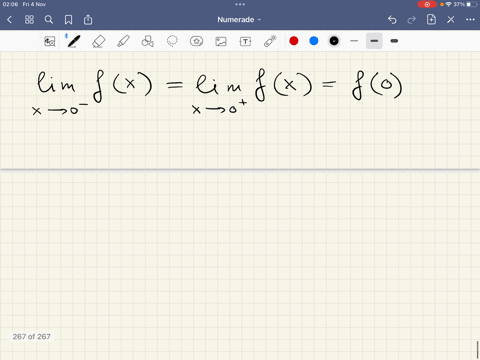Tap the red screen recording indicator
Image resolution: width=480 pixels, height=360 pixels.
pos(427,4)
